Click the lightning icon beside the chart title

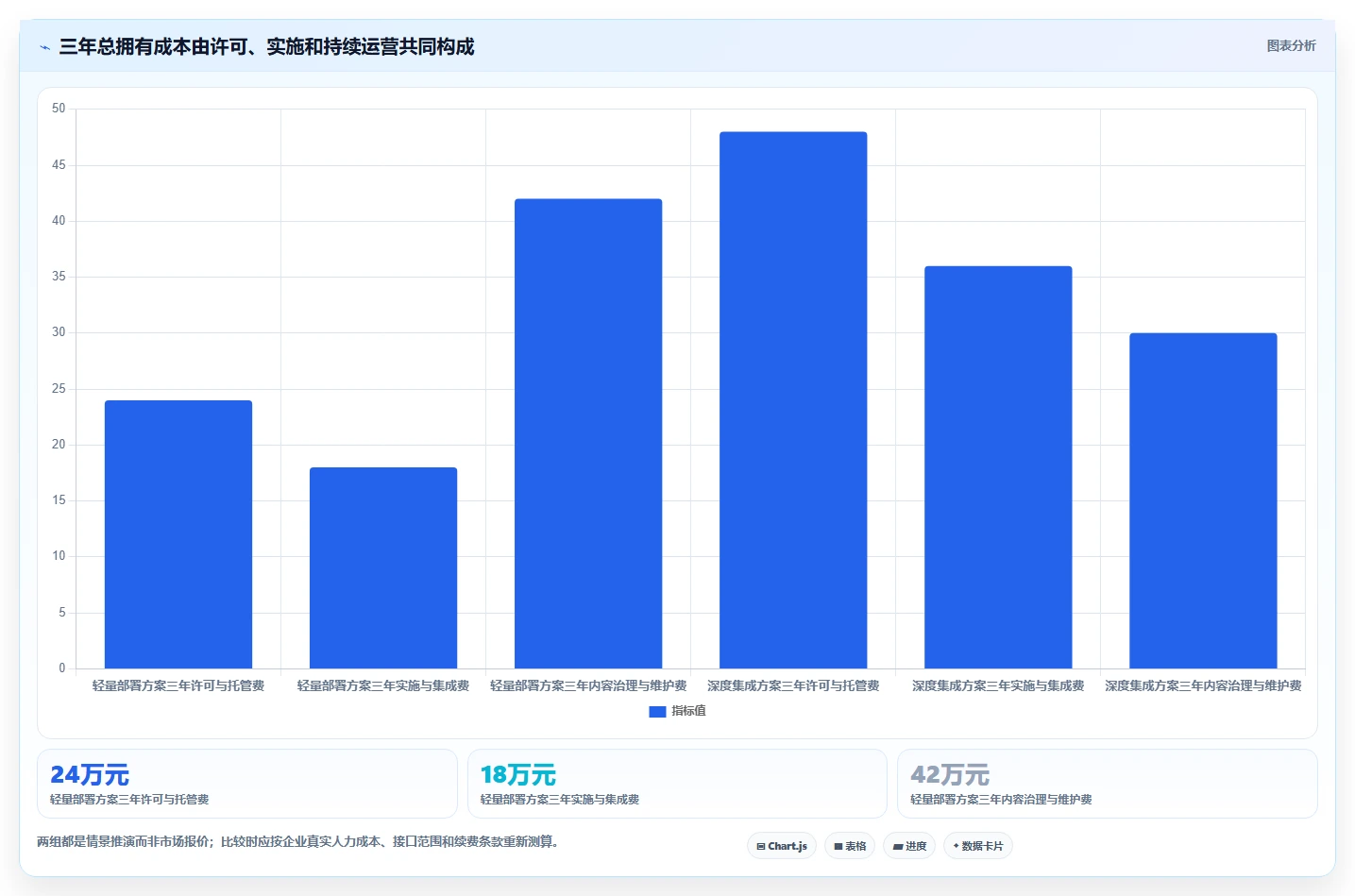click(44, 46)
